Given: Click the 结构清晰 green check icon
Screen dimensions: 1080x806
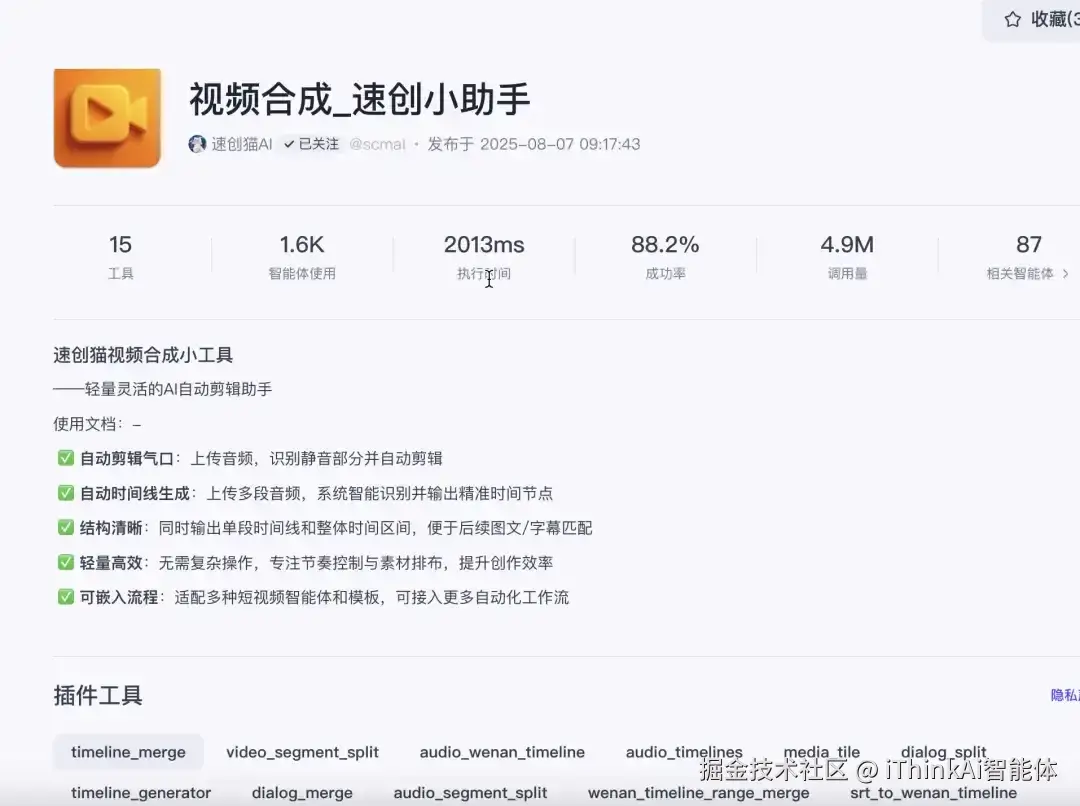Looking at the screenshot, I should click(65, 528).
